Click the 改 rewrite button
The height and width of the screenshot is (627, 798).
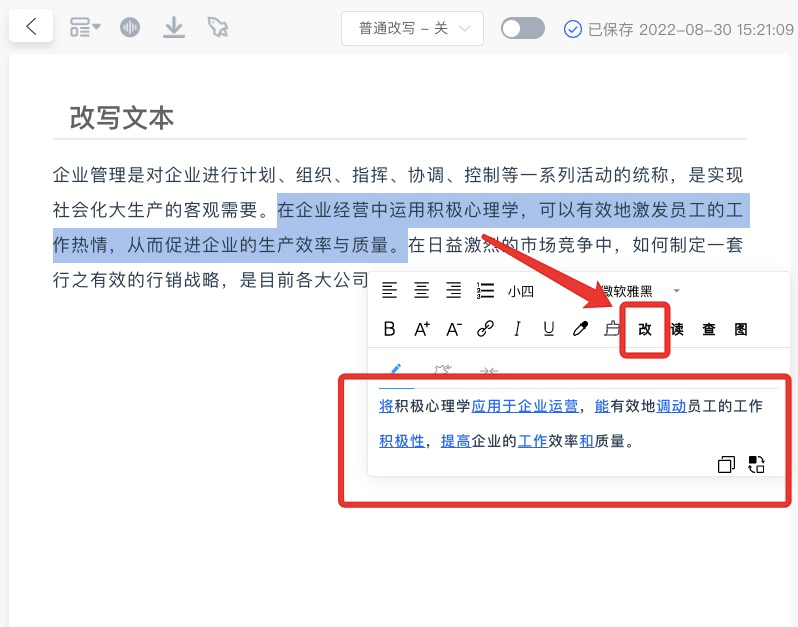pyautogui.click(x=645, y=329)
